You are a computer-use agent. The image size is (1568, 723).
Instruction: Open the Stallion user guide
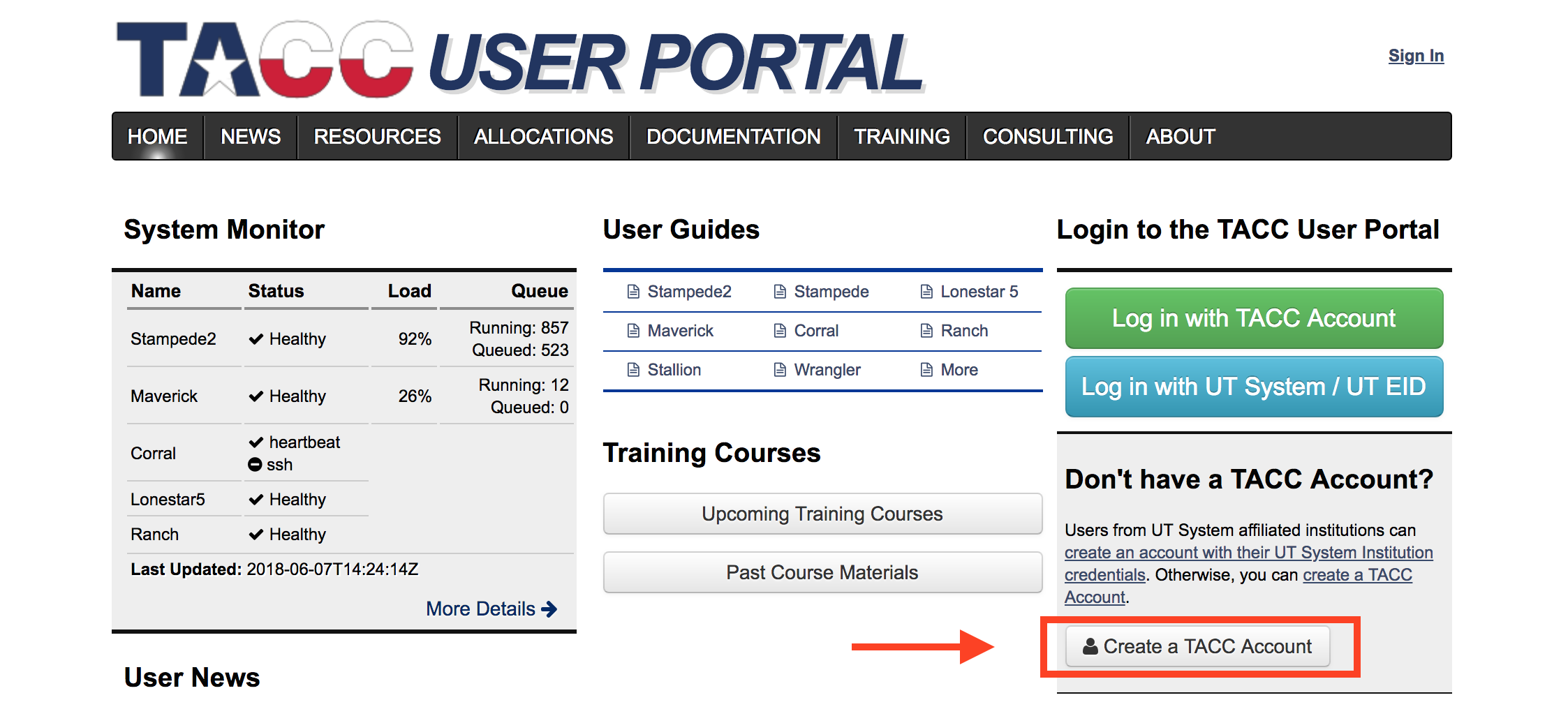pos(664,370)
